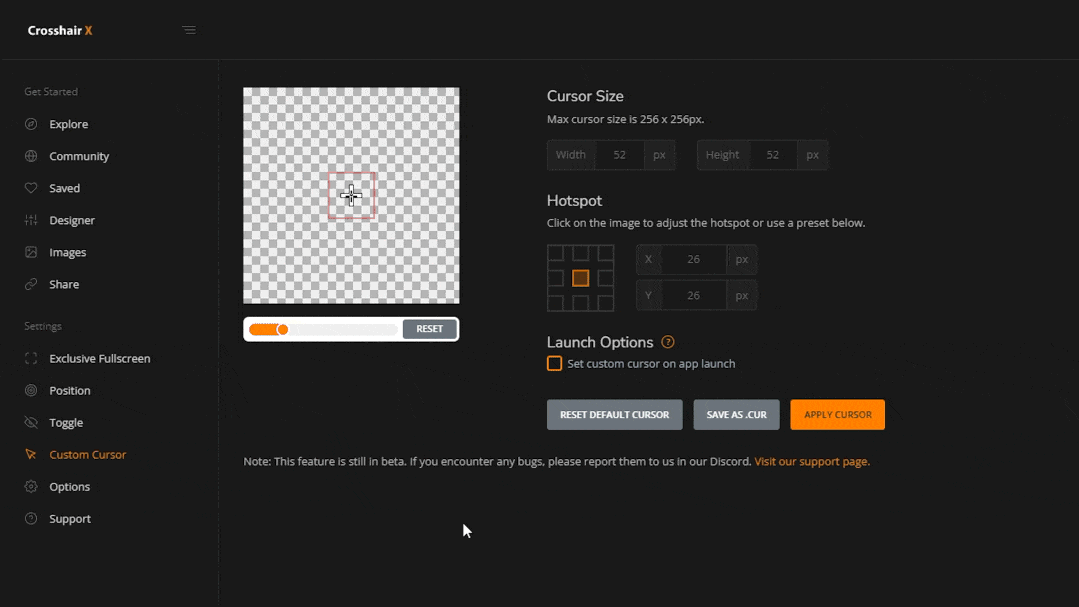Open the Position settings page
This screenshot has height=607, width=1079.
[69, 390]
